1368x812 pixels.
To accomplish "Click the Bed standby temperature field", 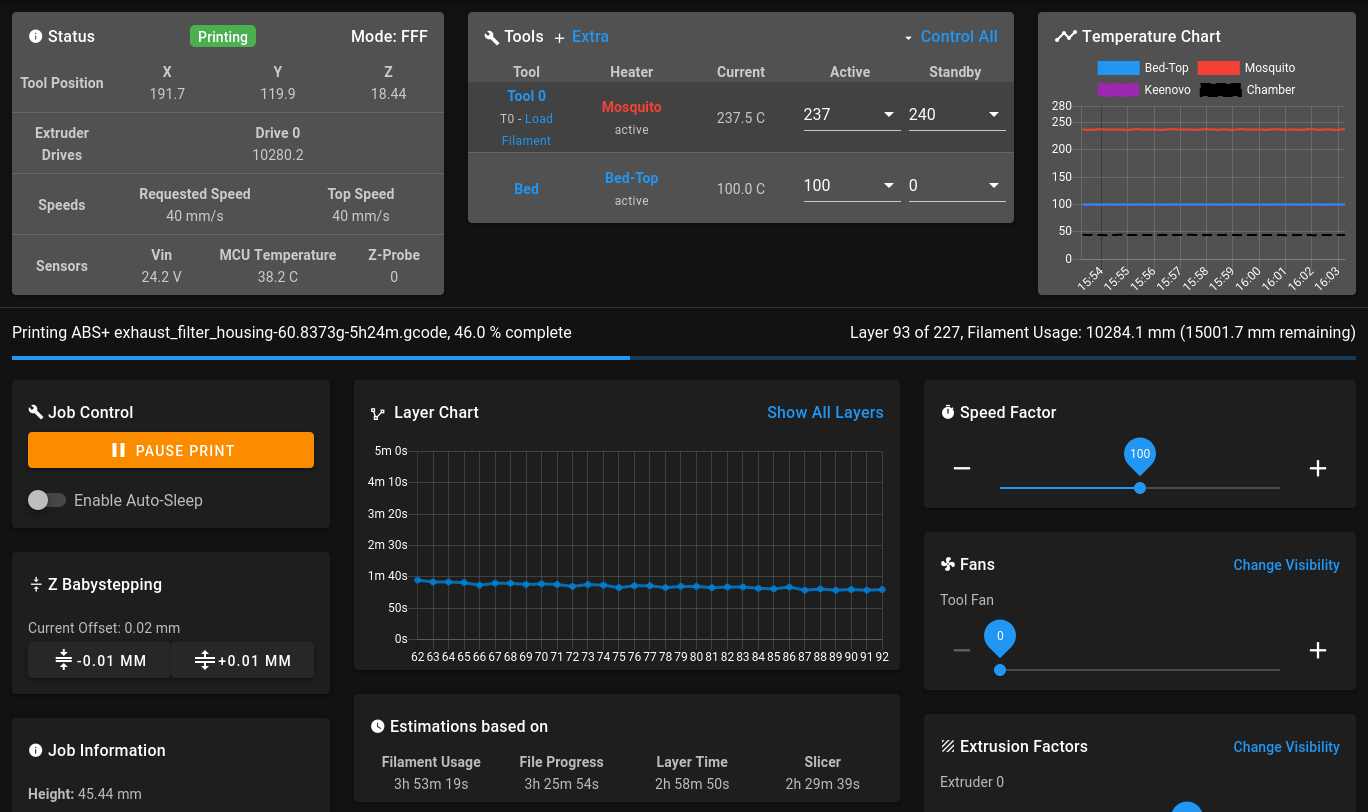I will 956,186.
